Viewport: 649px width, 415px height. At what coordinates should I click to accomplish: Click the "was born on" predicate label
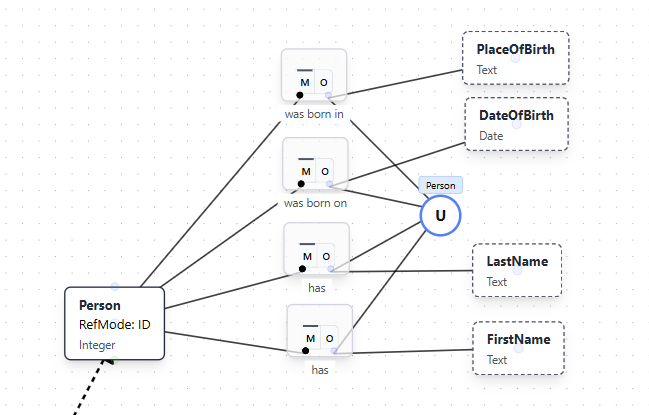[316, 203]
